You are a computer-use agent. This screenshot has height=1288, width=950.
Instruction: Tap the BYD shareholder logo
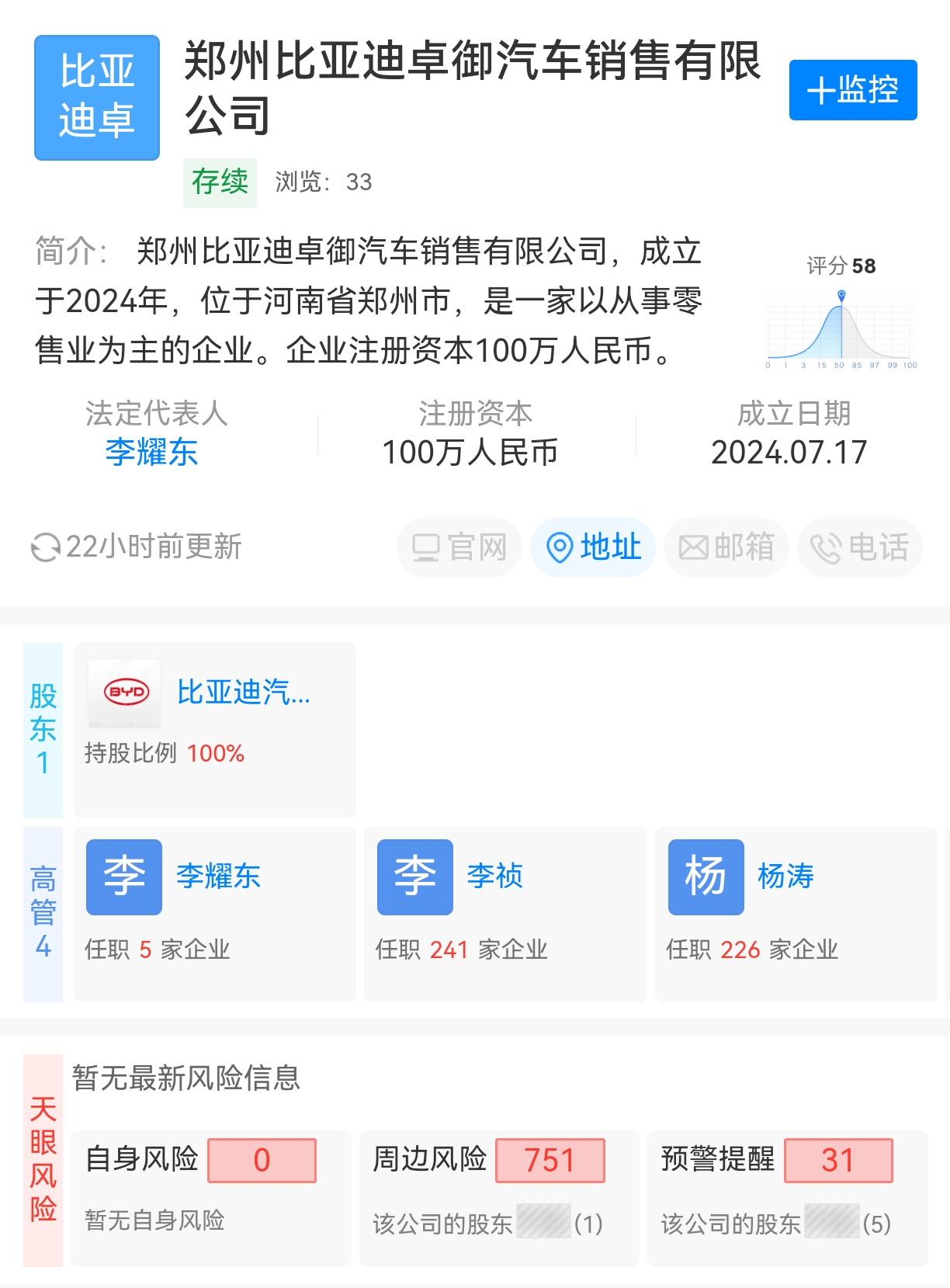pos(125,693)
